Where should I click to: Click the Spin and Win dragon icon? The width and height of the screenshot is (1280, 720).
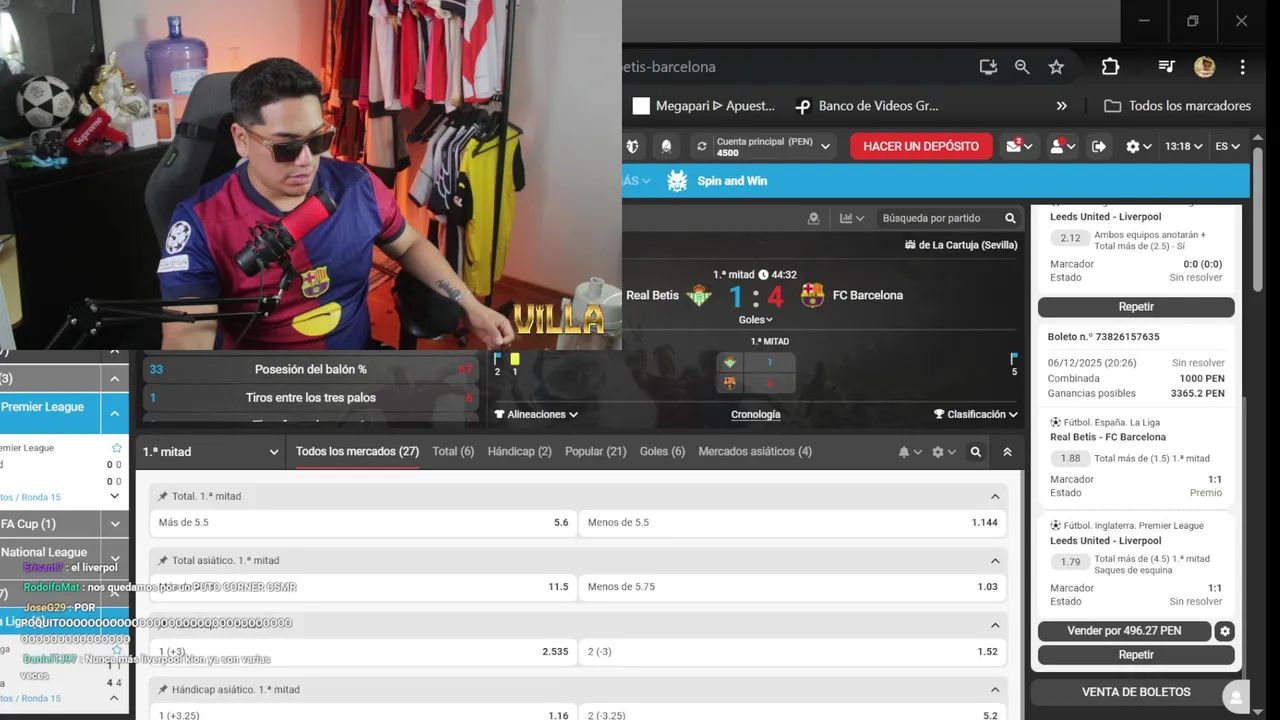point(677,181)
